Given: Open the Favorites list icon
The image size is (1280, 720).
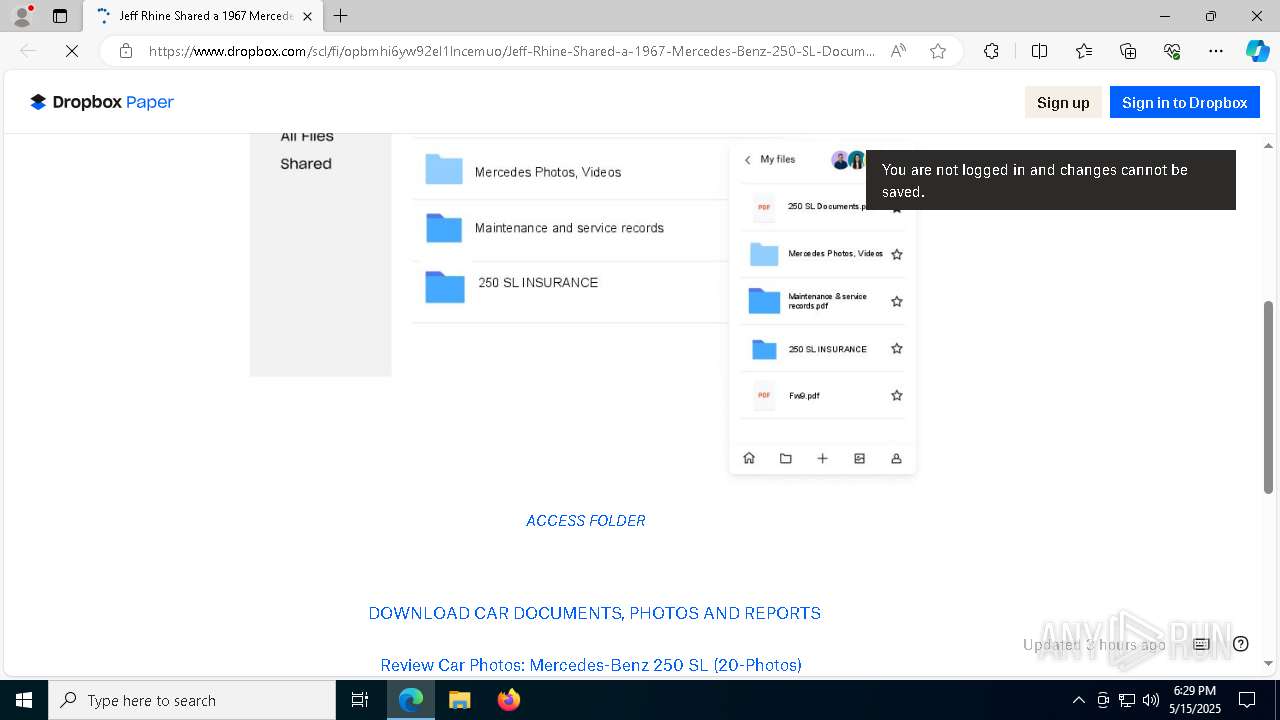Looking at the screenshot, I should coord(1084,51).
